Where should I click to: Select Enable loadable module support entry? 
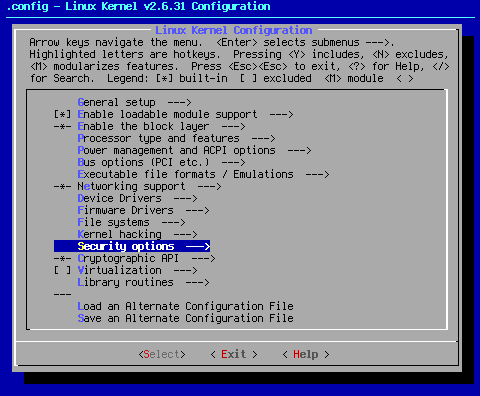[x=185, y=114]
